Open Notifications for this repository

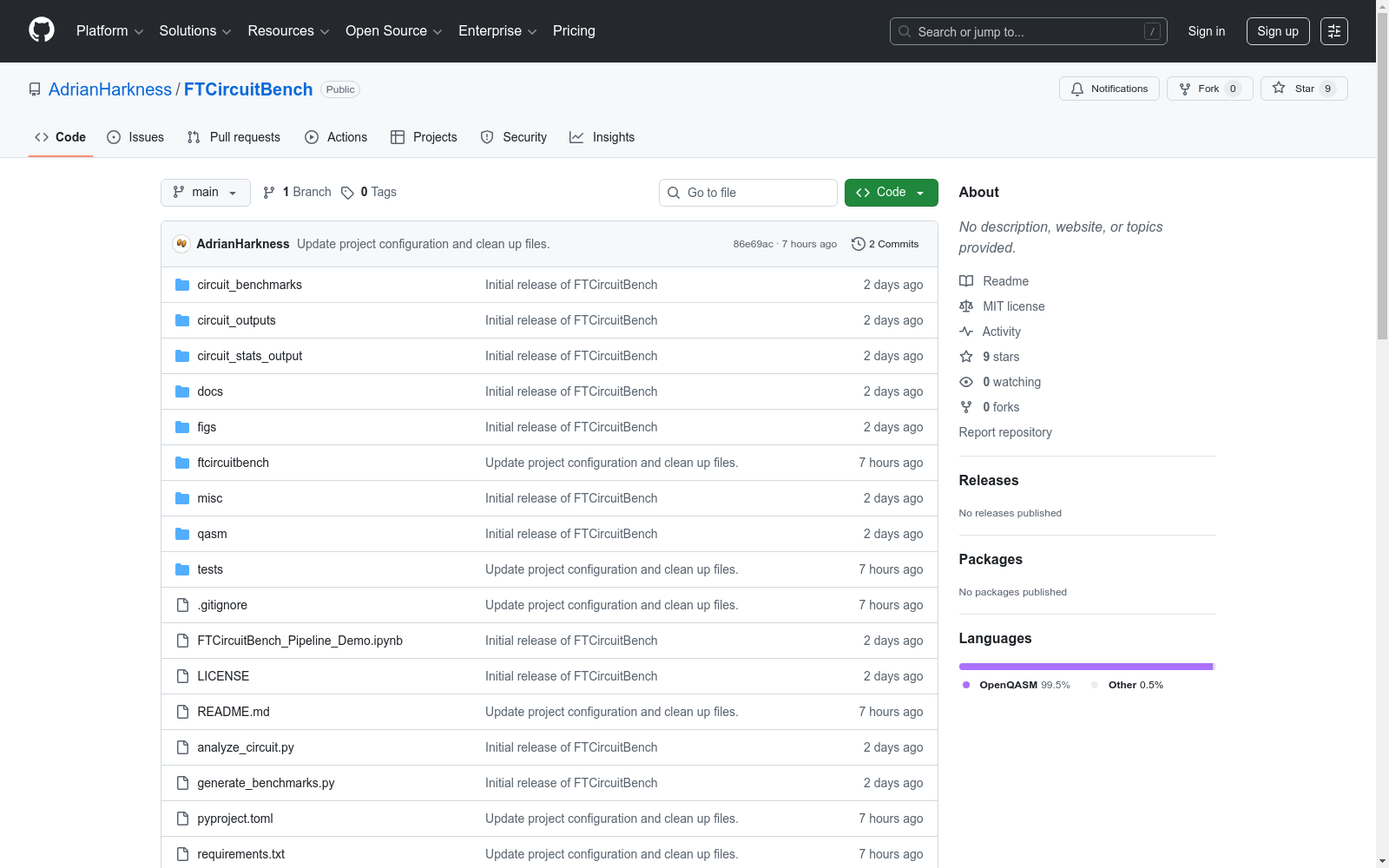click(1109, 89)
